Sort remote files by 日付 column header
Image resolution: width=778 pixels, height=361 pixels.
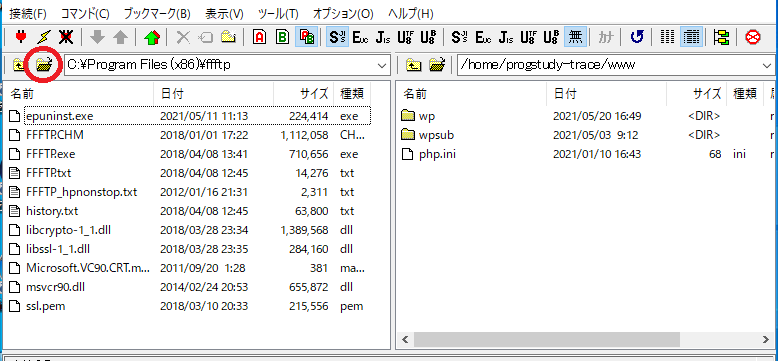[x=607, y=93]
